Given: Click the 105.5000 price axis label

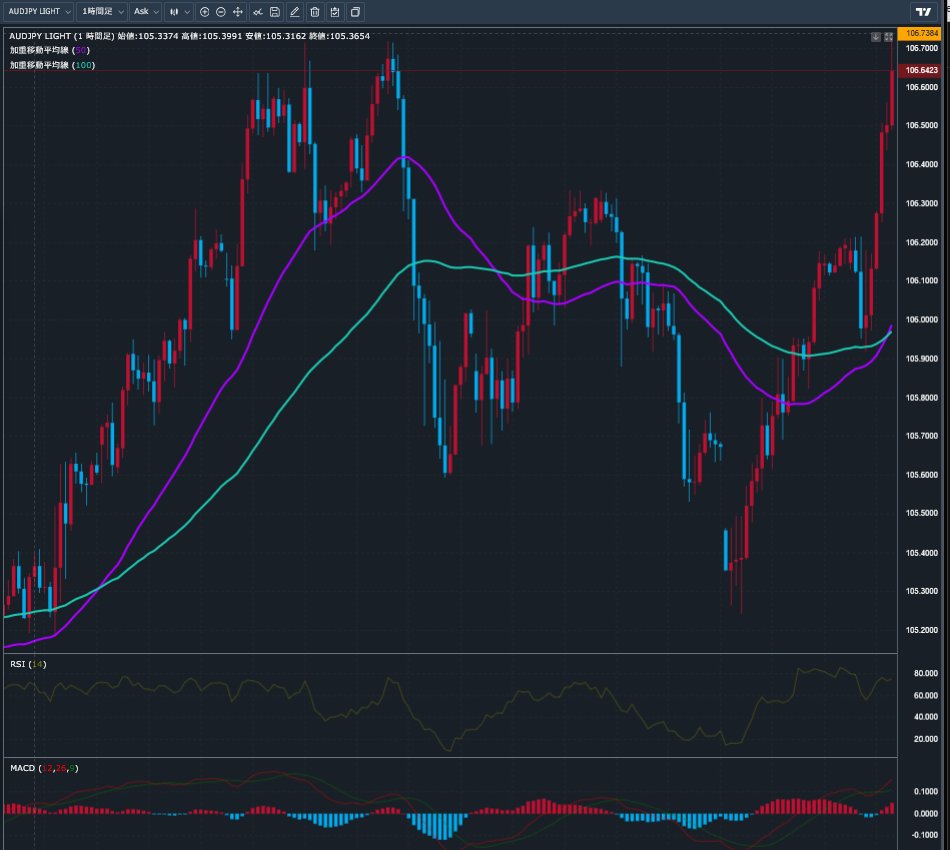Looking at the screenshot, I should pos(922,513).
